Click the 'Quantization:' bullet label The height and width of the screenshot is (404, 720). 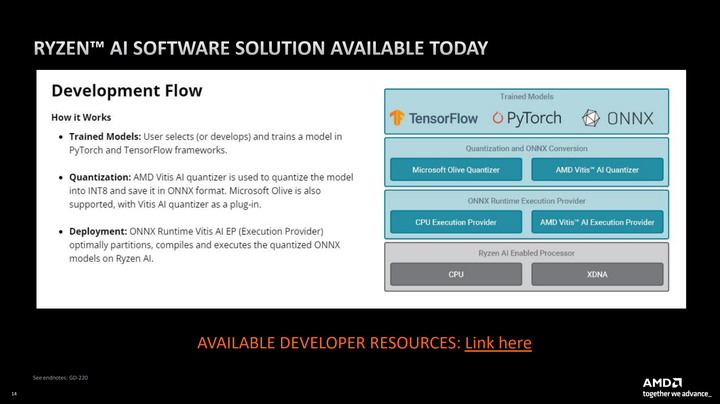point(100,177)
